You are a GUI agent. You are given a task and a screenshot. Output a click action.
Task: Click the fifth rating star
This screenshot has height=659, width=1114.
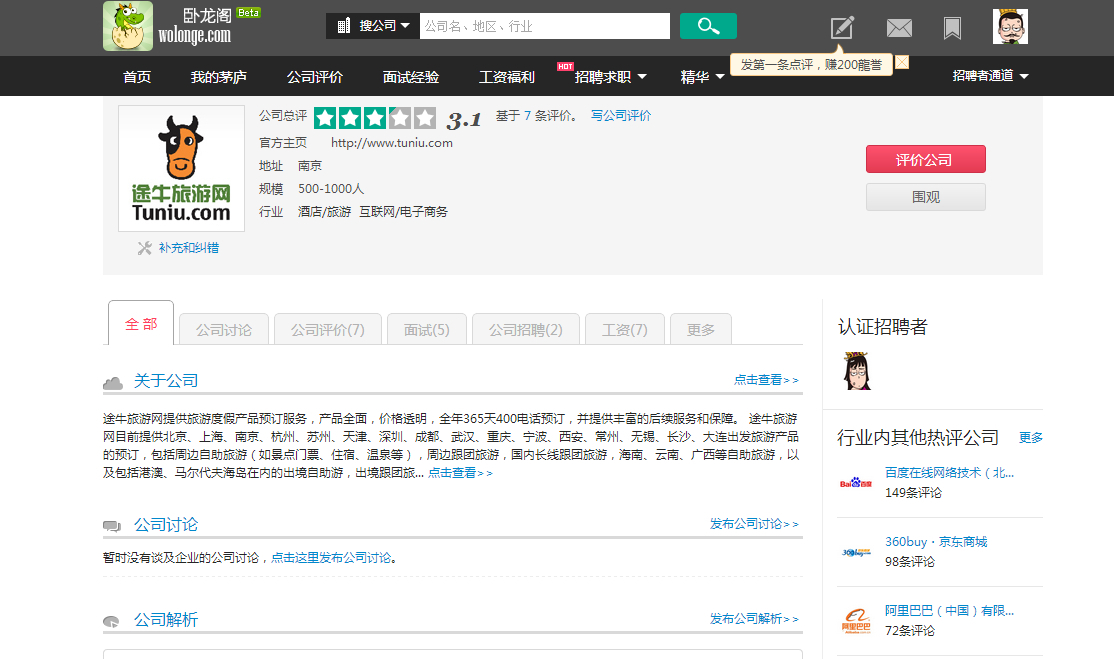[425, 118]
